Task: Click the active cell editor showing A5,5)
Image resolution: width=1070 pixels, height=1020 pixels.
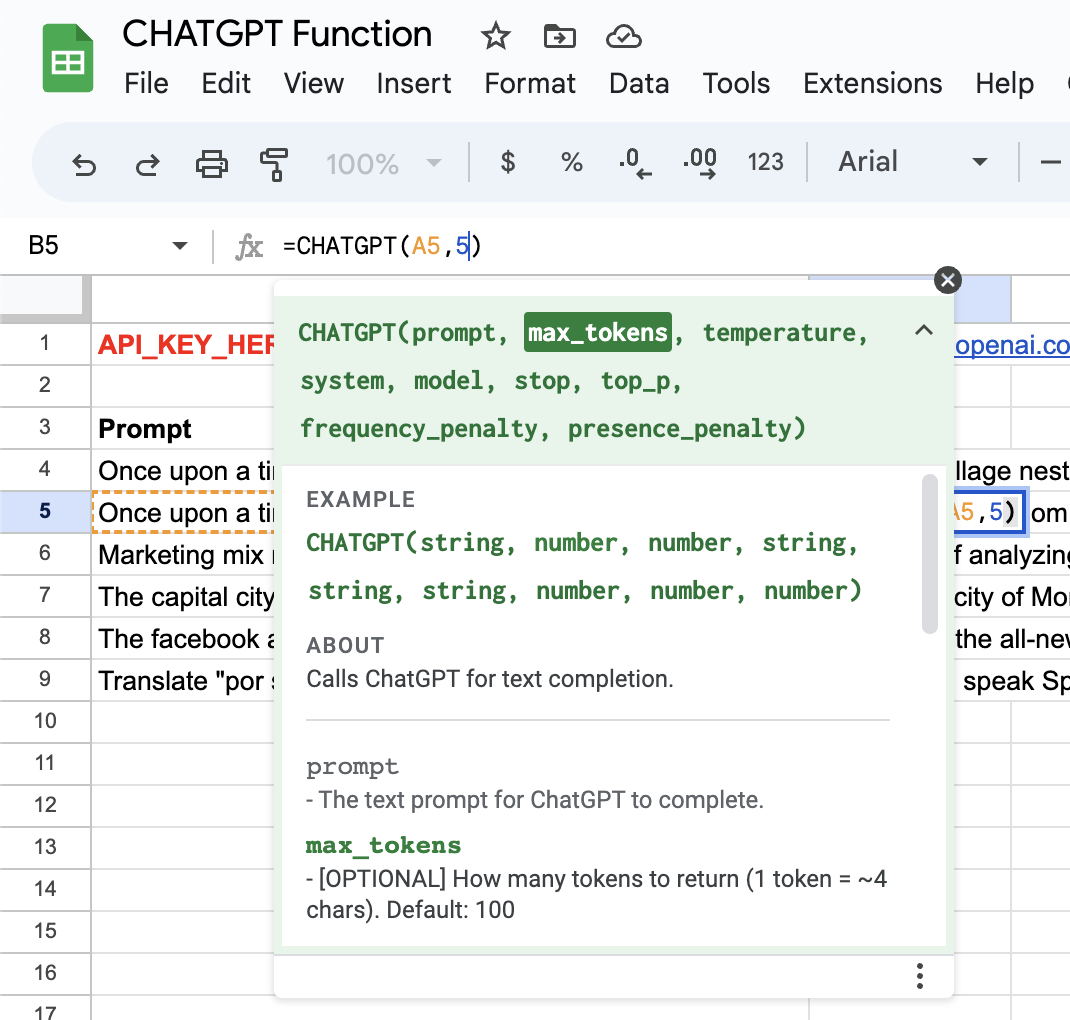Action: (x=989, y=512)
